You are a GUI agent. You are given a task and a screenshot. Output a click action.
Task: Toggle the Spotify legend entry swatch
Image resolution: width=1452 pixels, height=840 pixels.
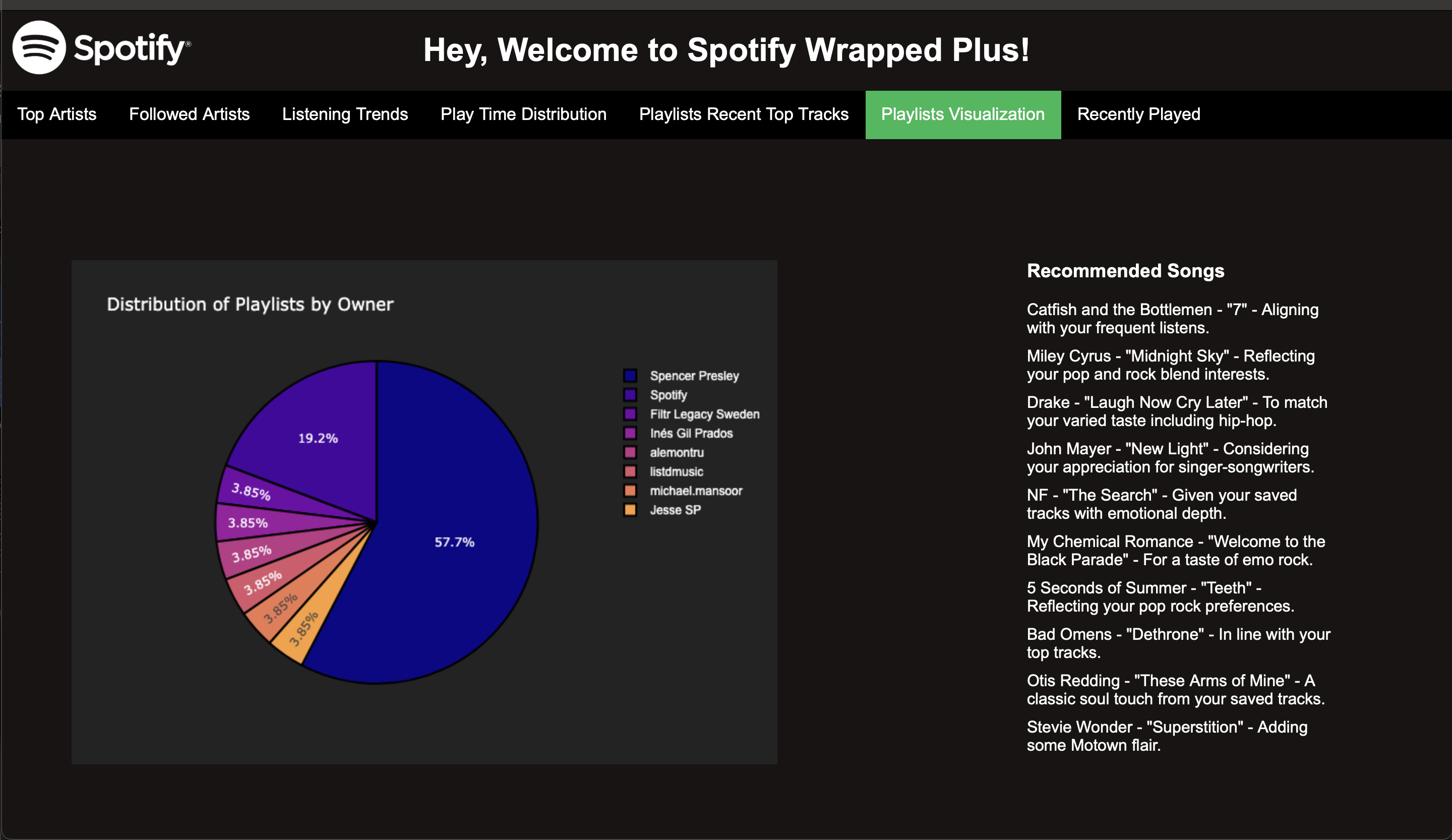point(630,395)
